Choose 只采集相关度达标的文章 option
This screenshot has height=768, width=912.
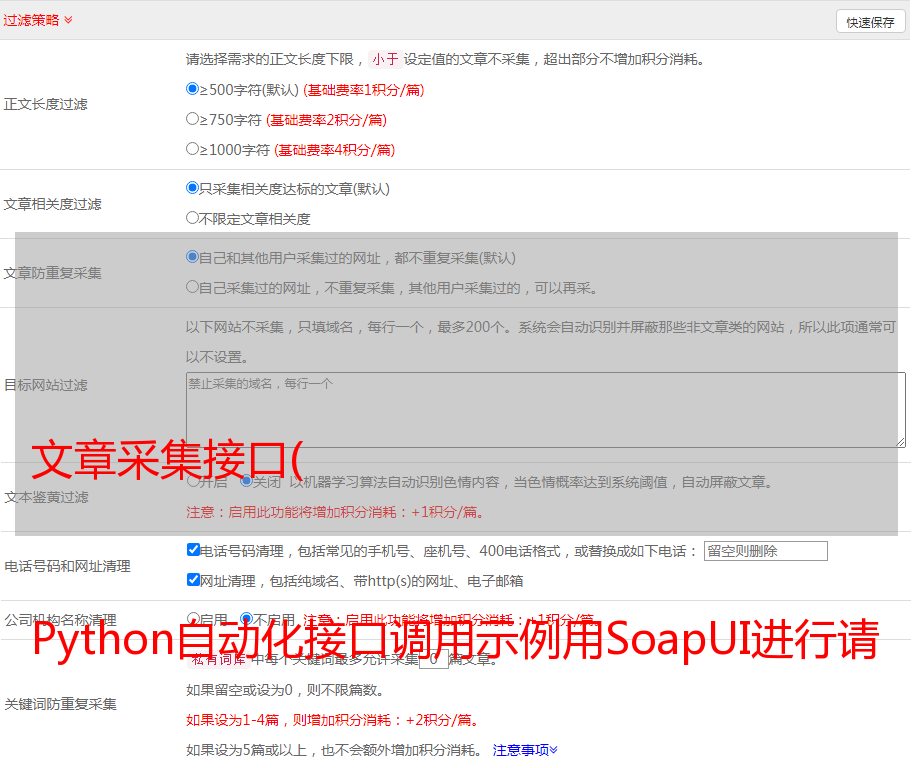pyautogui.click(x=193, y=188)
